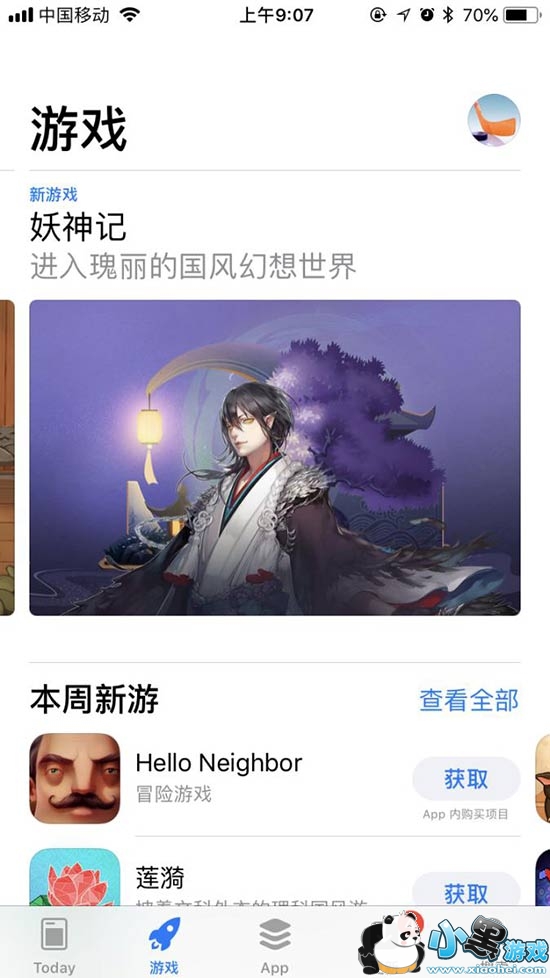This screenshot has height=978, width=550.
Task: Tap the 妖神记 featured game title
Action: [x=78, y=226]
